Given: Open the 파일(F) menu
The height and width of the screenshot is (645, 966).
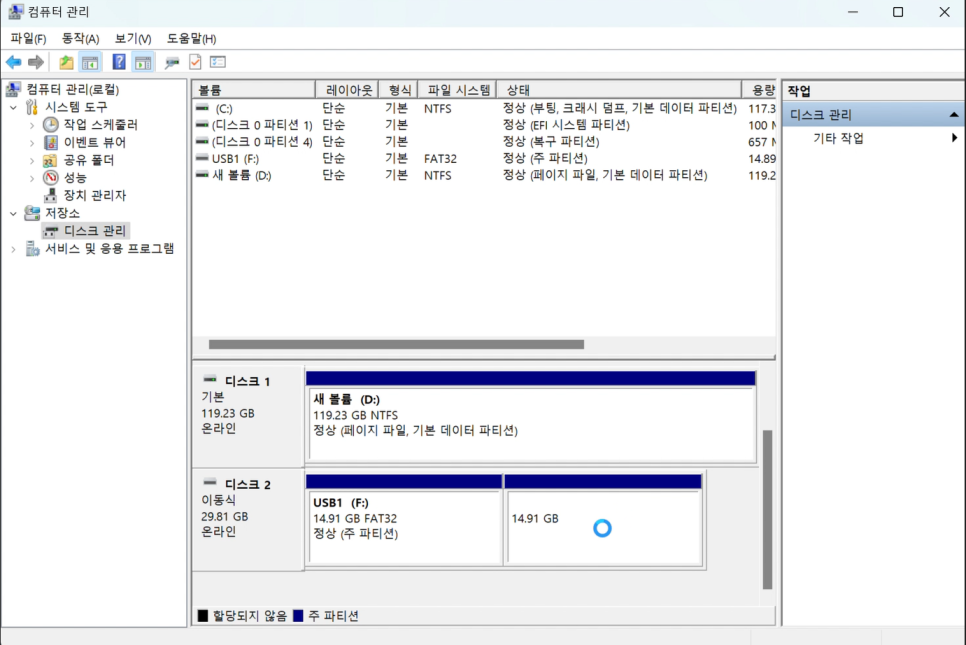Looking at the screenshot, I should click(x=28, y=38).
